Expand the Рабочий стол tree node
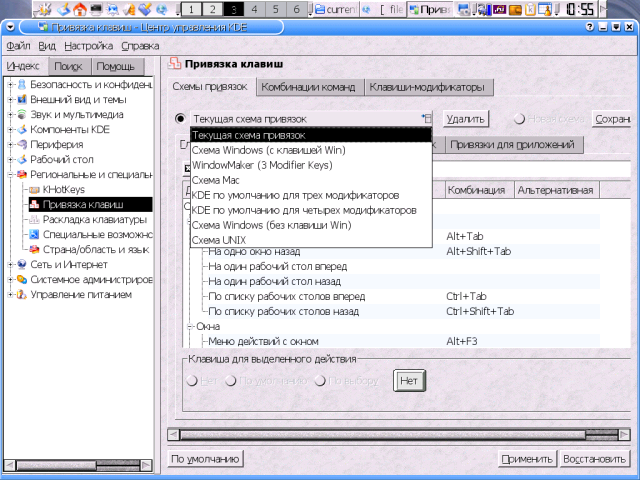Screen dimensions: 640x480 tap(10, 159)
